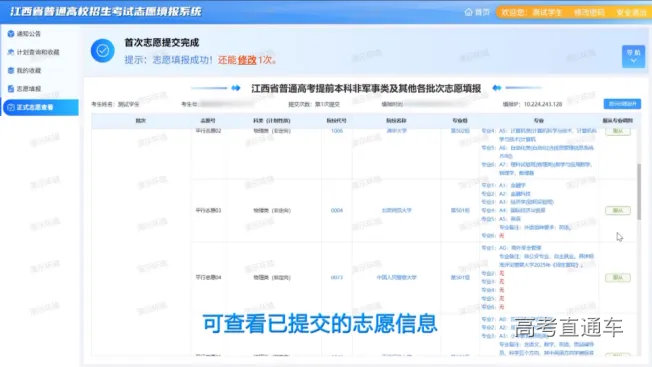Viewport: 652px width, 367px height.
Task: Click the IP value 10.224.243.128
Action: pos(543,104)
